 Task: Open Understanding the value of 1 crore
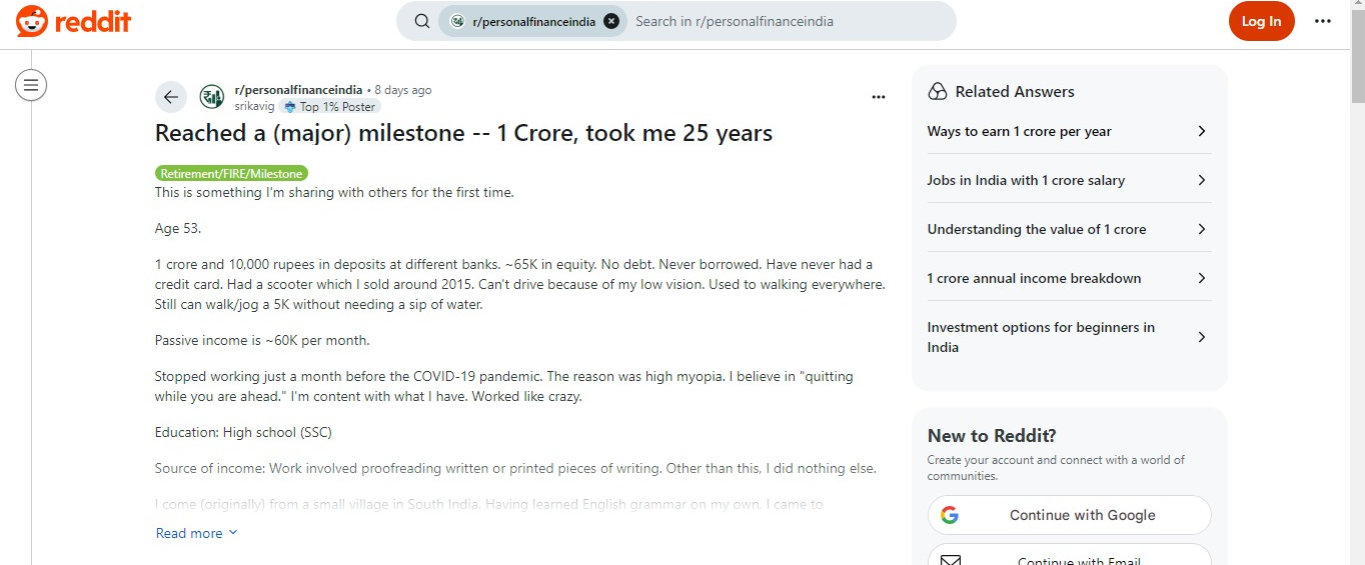1069,229
